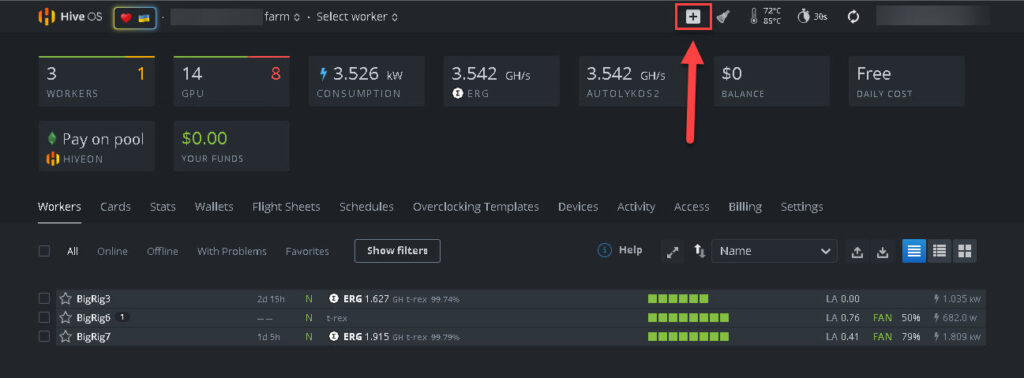Toggle the sort direction arrows icon
The image size is (1024, 378).
point(699,251)
